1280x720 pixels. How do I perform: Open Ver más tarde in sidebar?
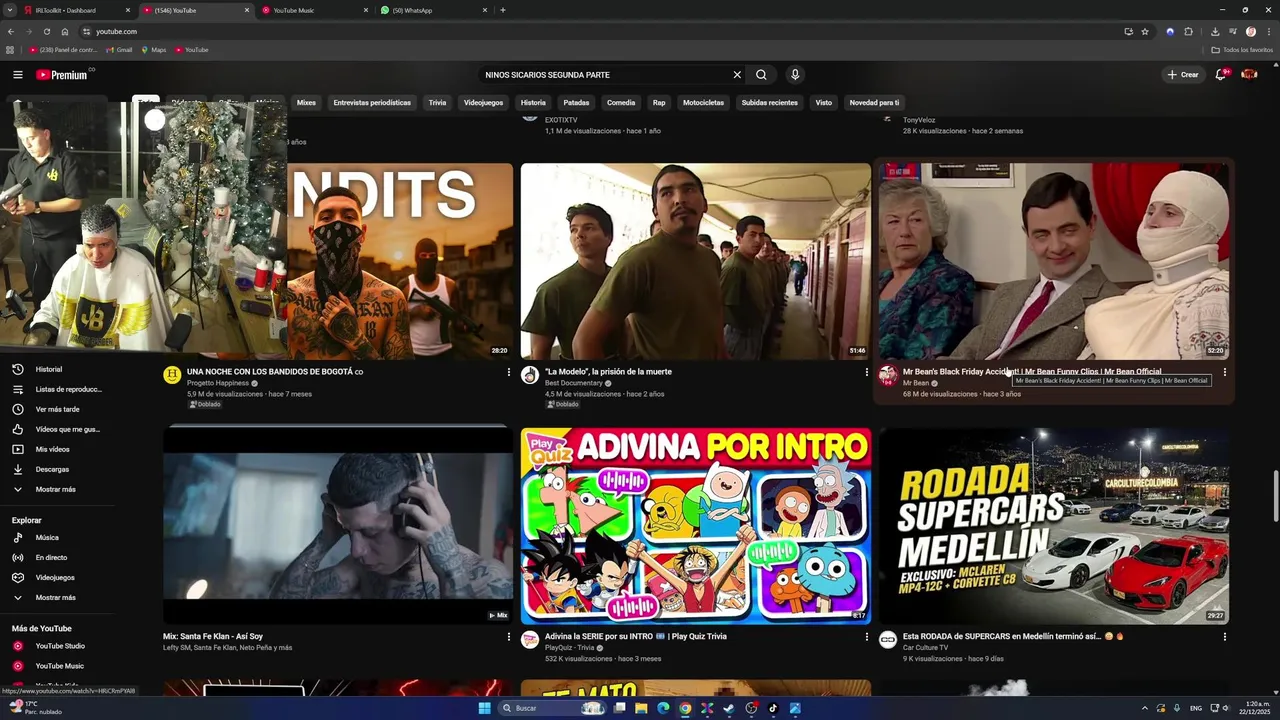(57, 409)
